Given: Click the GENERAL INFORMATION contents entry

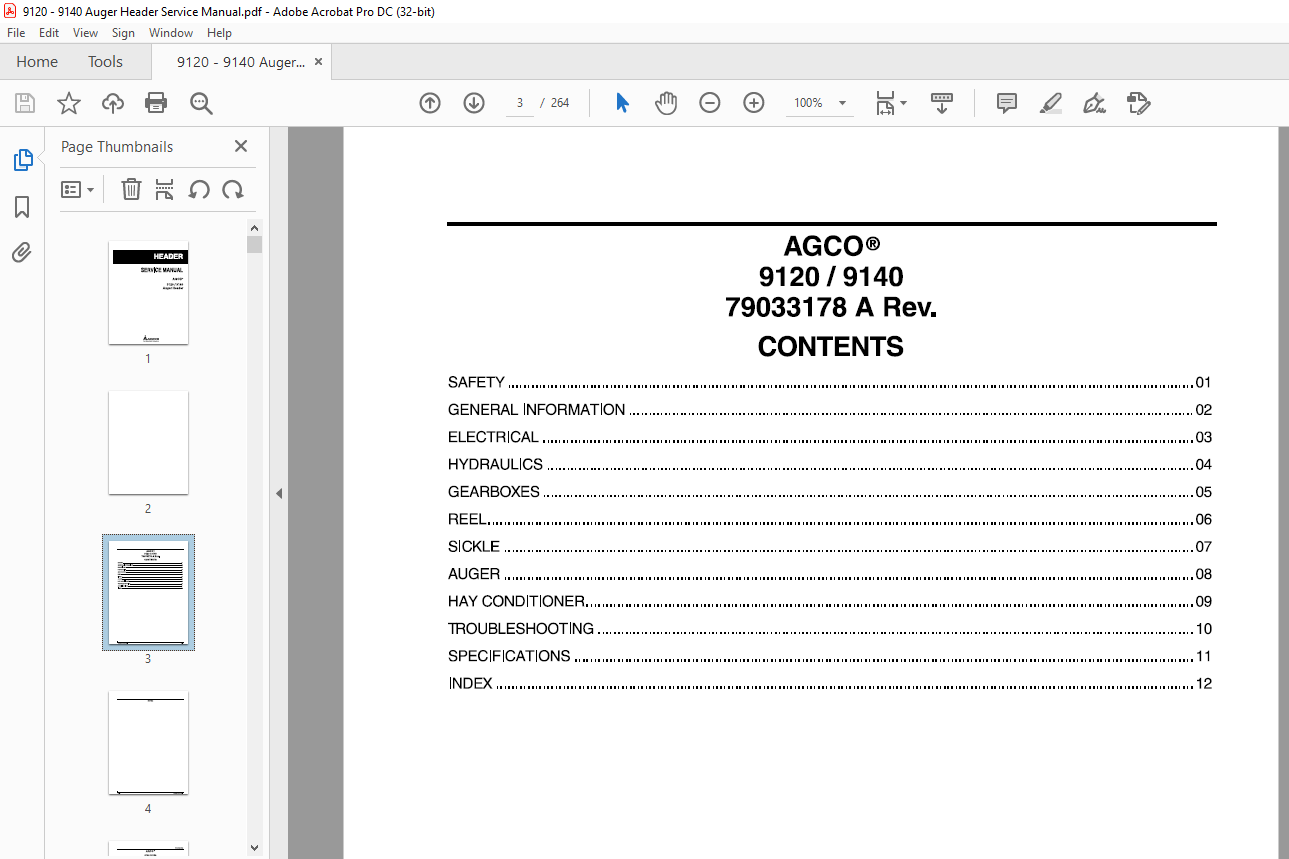Looking at the screenshot, I should click(830, 410).
